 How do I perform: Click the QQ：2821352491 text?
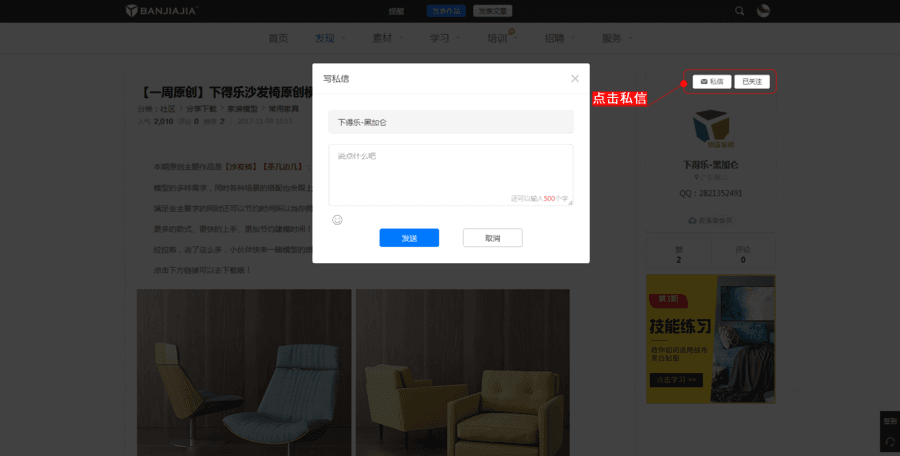coord(711,193)
